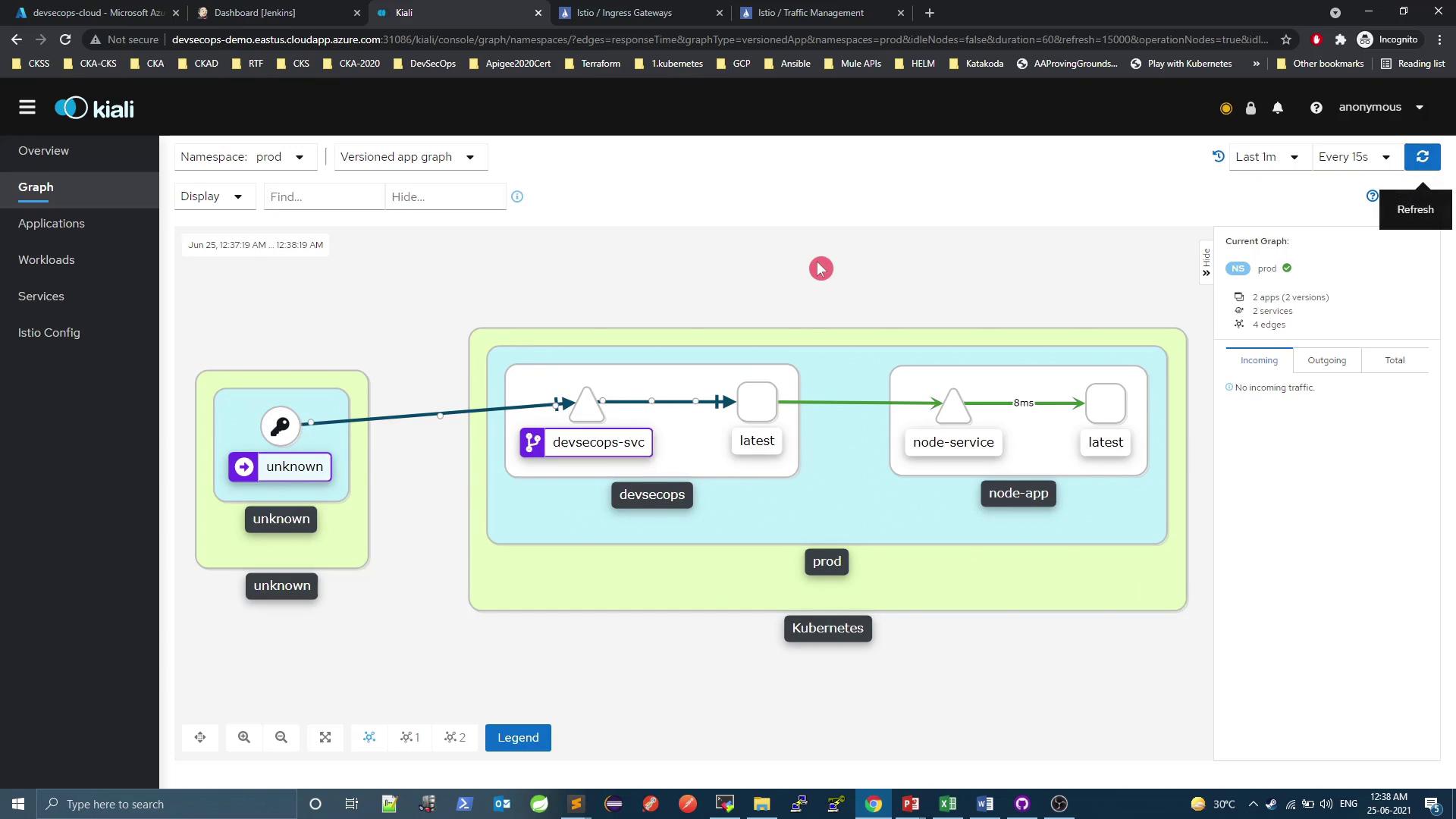The image size is (1456, 819).
Task: Open the Display options dropdown
Action: pyautogui.click(x=213, y=196)
